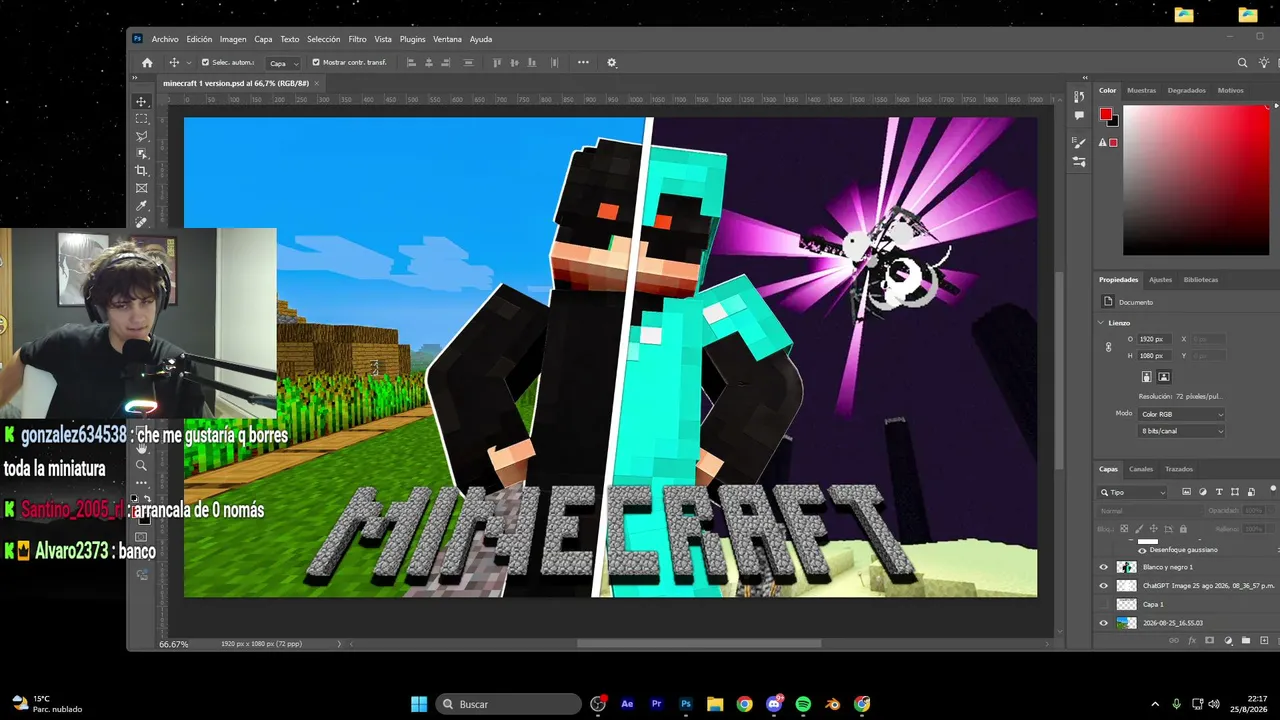Open the History panel icon
The height and width of the screenshot is (720, 1280).
[x=1079, y=97]
